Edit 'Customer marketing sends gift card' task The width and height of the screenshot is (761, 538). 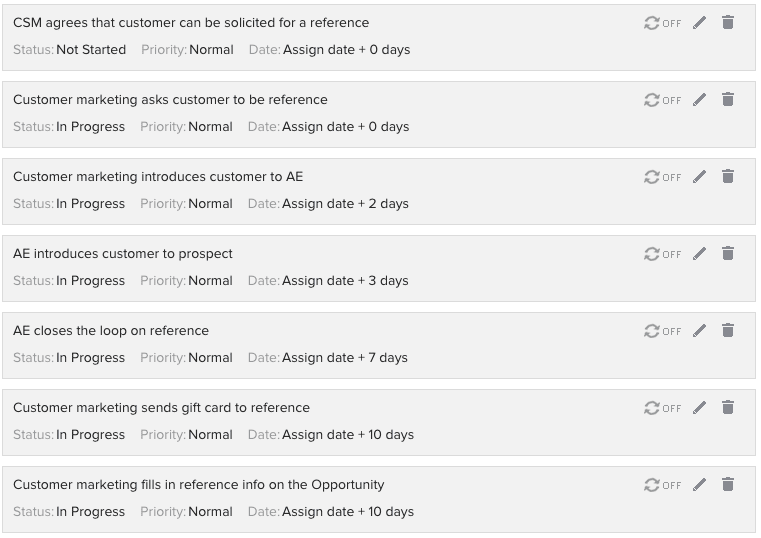(x=699, y=408)
